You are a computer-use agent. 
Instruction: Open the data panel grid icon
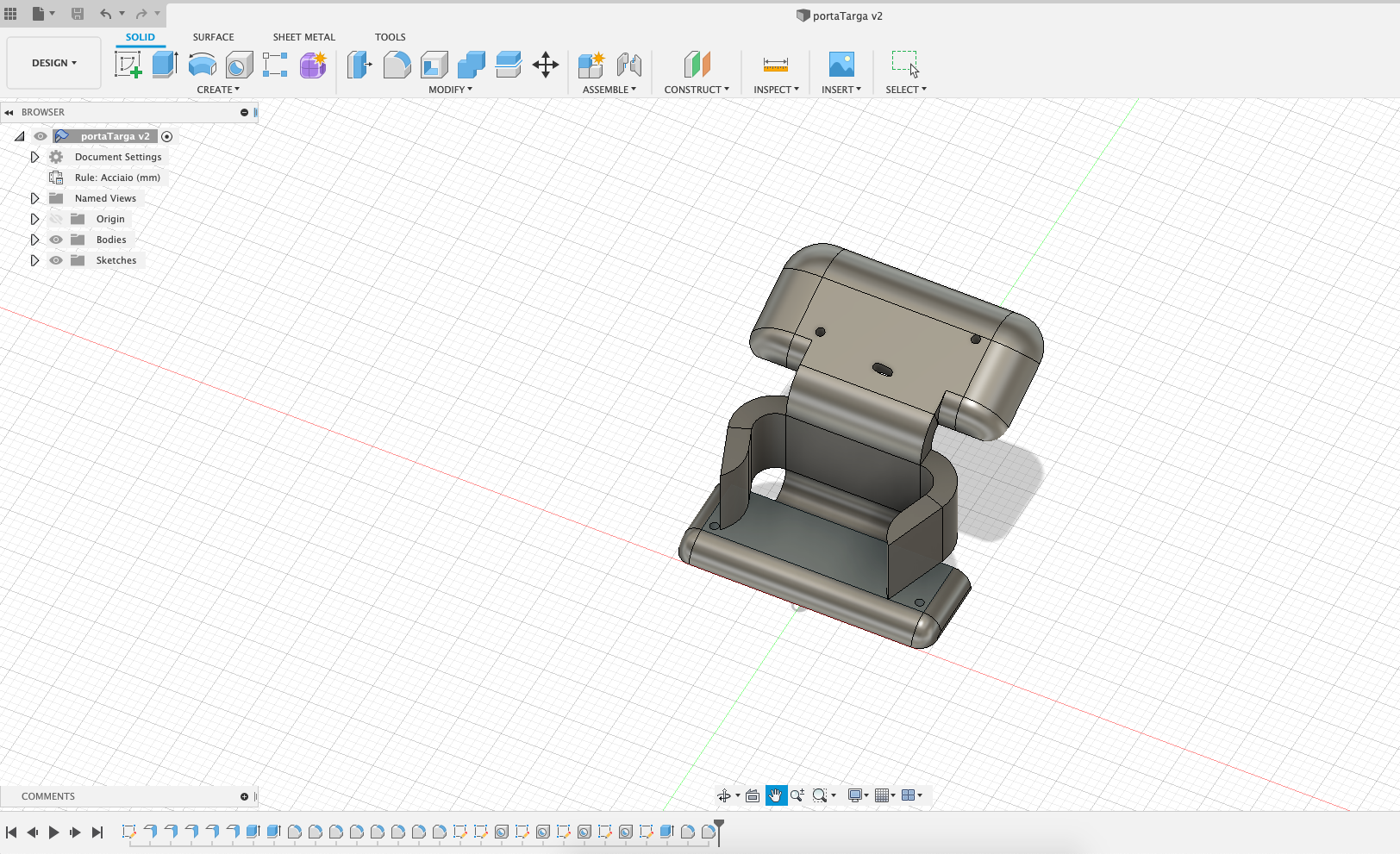(x=10, y=13)
